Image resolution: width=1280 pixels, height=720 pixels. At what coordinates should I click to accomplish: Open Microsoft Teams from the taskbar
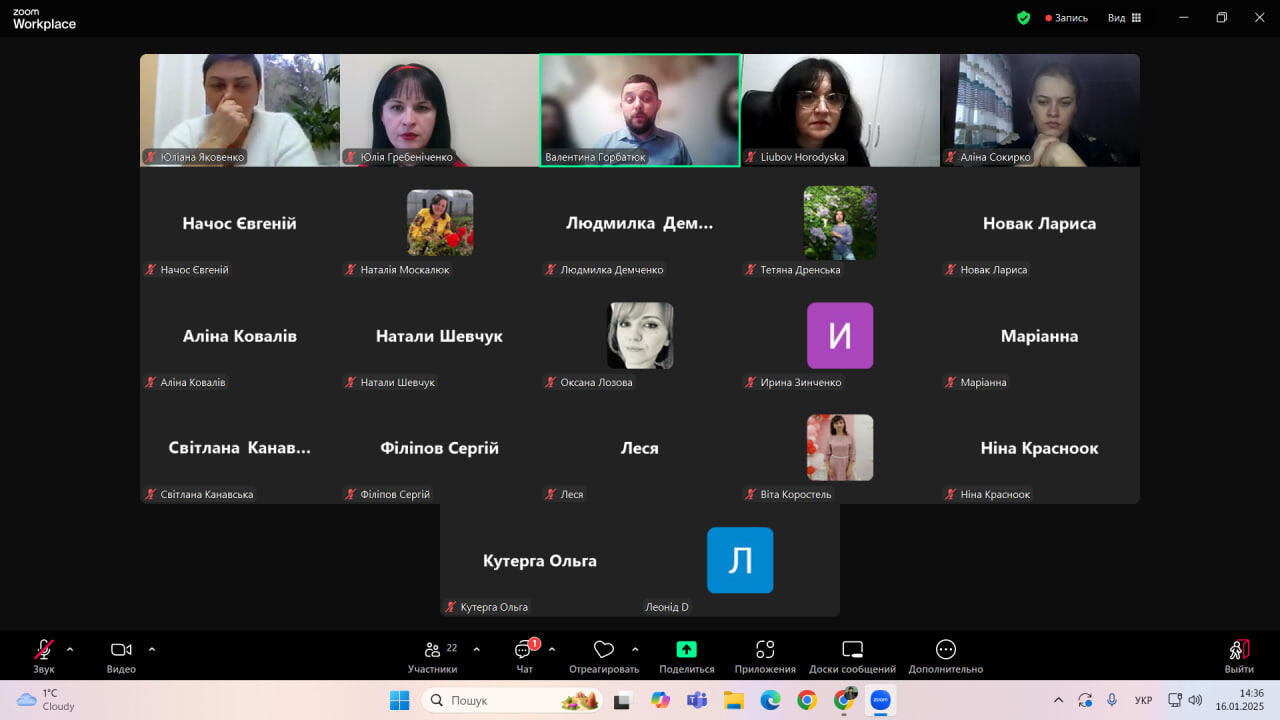697,700
